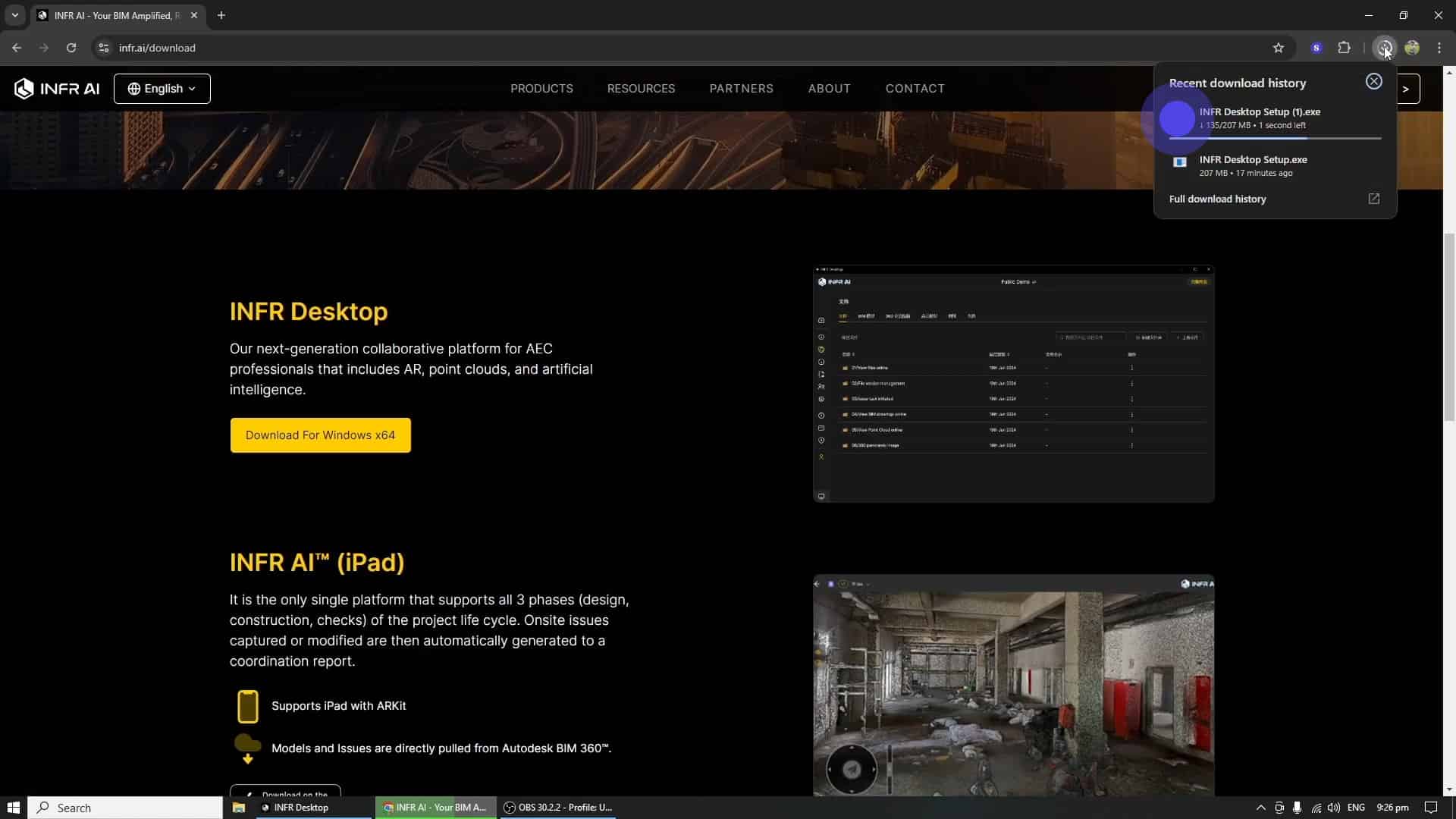Reload the current page

pyautogui.click(x=71, y=48)
